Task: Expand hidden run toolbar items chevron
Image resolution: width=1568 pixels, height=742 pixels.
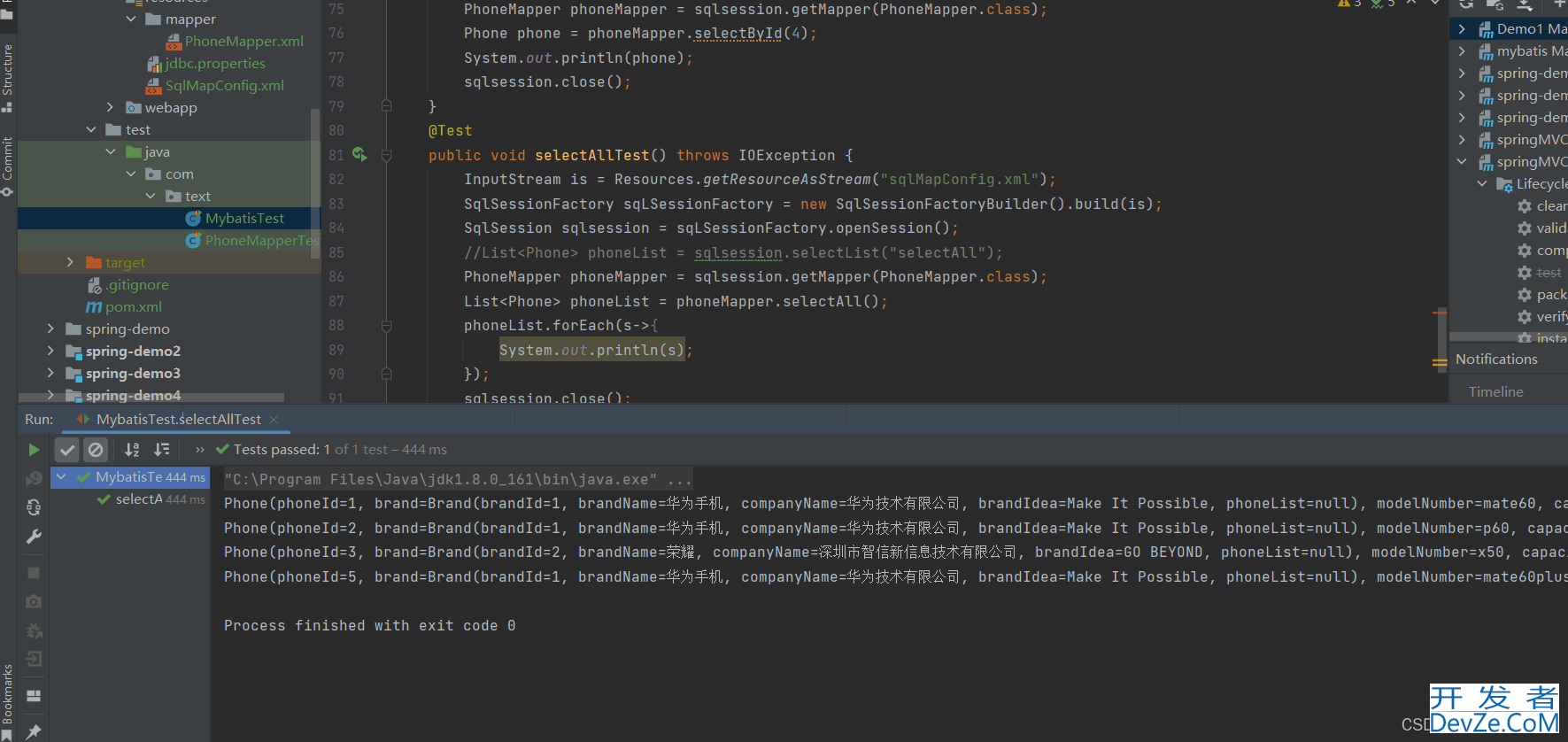Action: pos(199,450)
